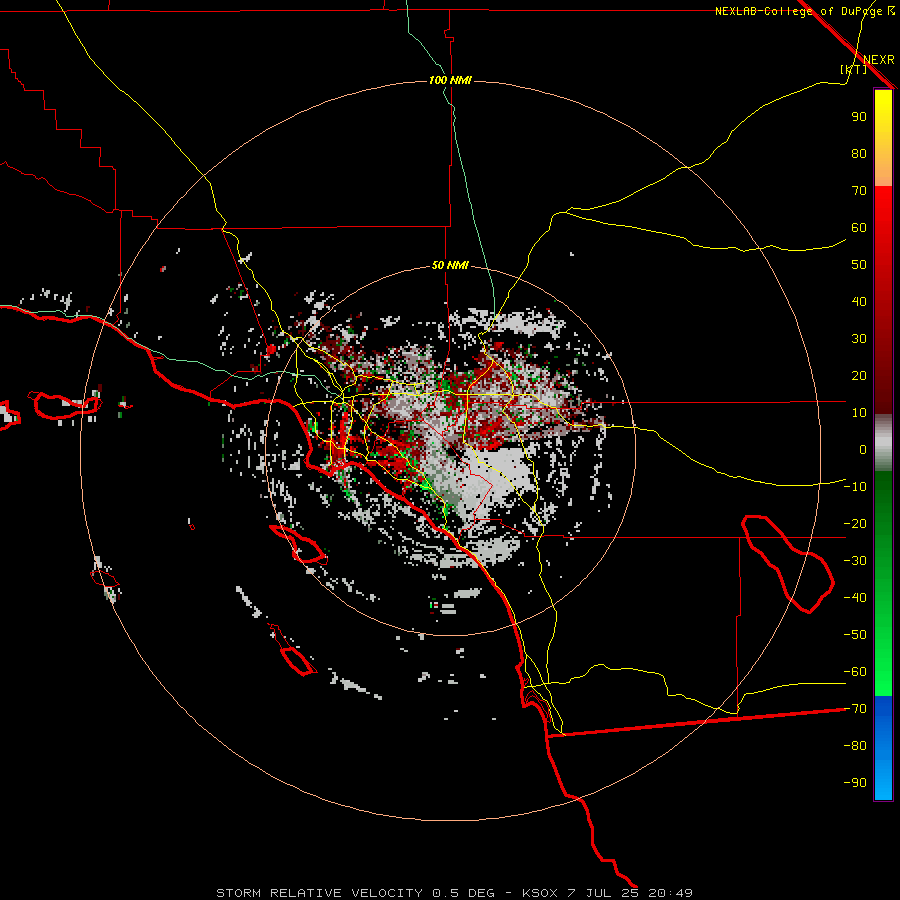Click the "-10" value on the velocity scale
900x900 pixels.
[855, 487]
